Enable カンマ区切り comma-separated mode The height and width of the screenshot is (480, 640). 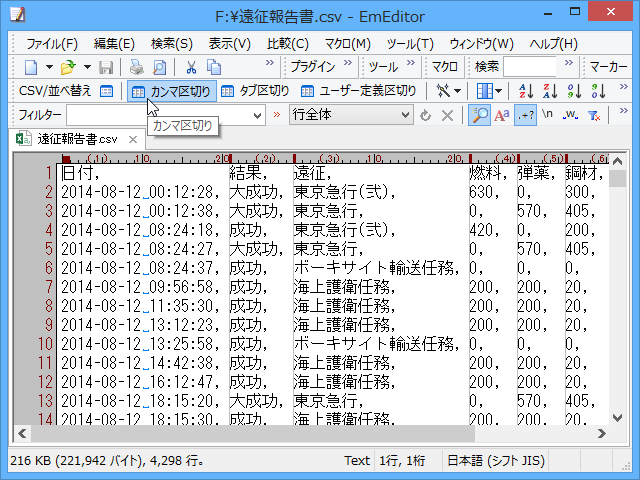click(172, 91)
